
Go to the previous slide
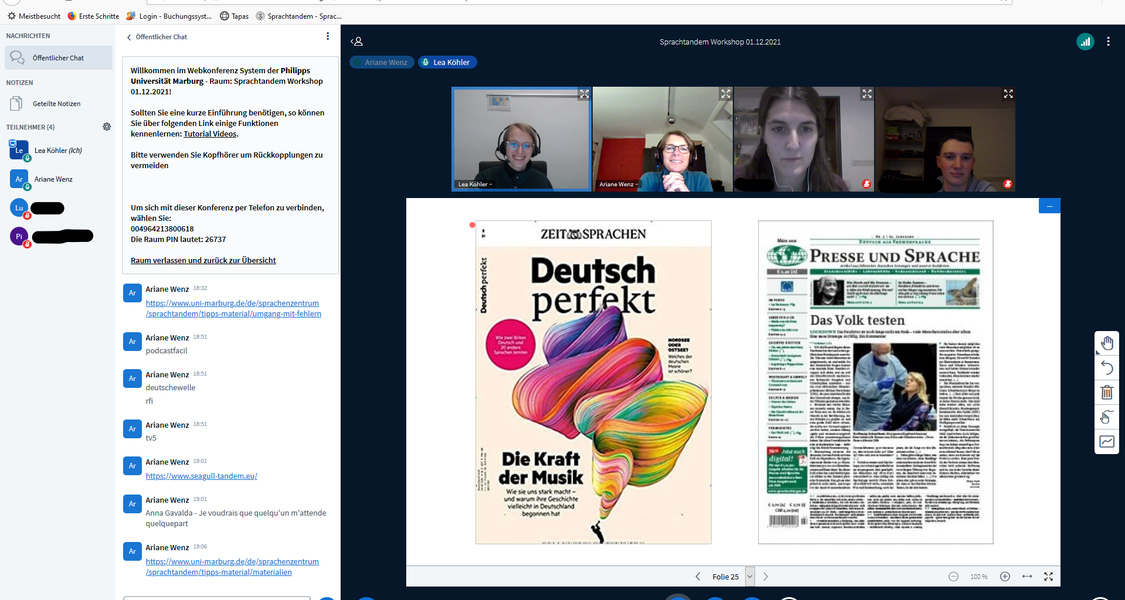[x=697, y=576]
